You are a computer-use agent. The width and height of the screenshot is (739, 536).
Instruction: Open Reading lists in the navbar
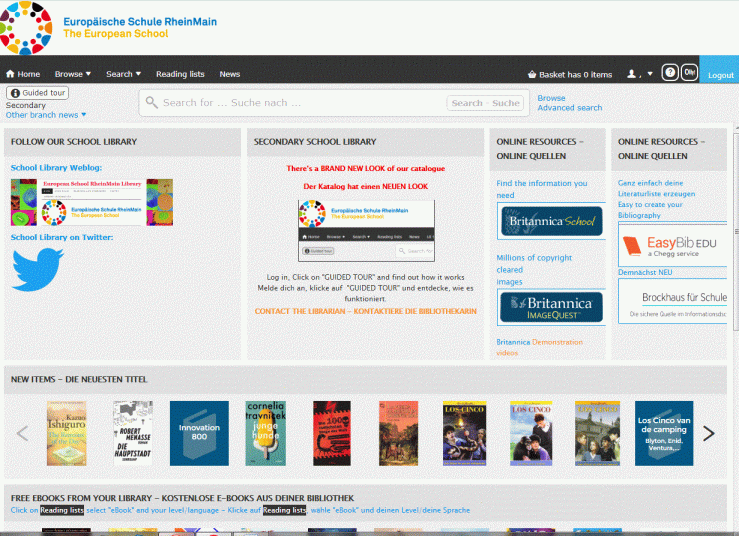point(180,74)
